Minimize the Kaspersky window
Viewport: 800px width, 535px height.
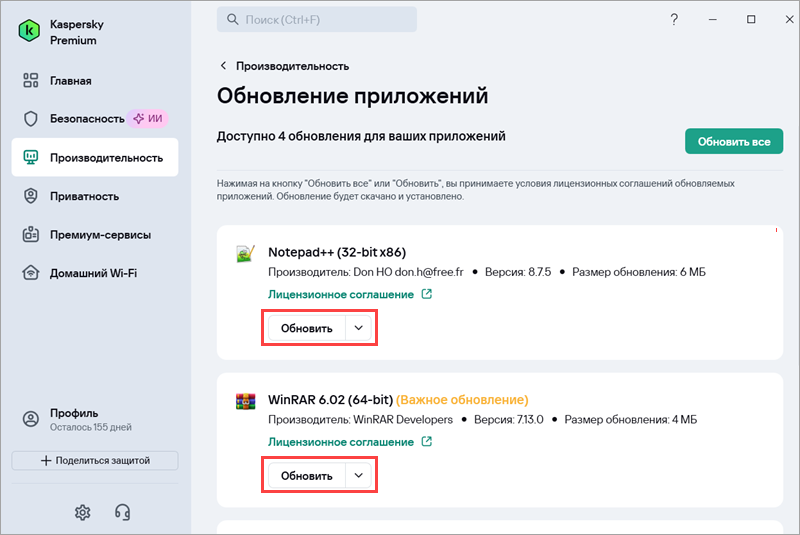pyautogui.click(x=713, y=19)
